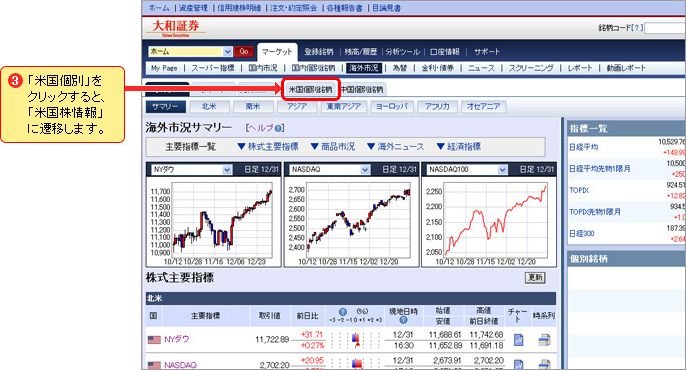
Task: Select the 米国個別銘柄 tab
Action: [x=310, y=90]
